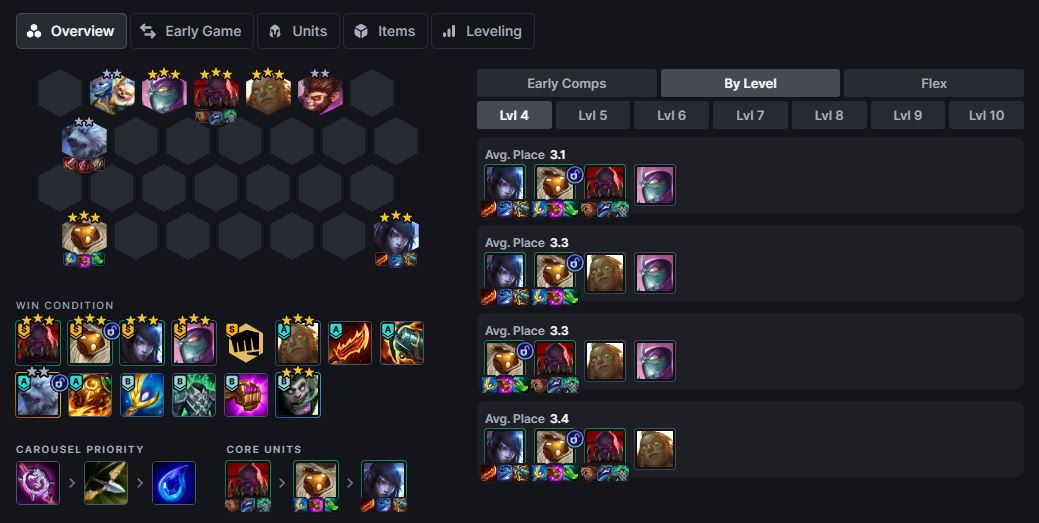Select the pink Negatron Cloak carousel item
This screenshot has width=1039, height=523.
[38, 483]
